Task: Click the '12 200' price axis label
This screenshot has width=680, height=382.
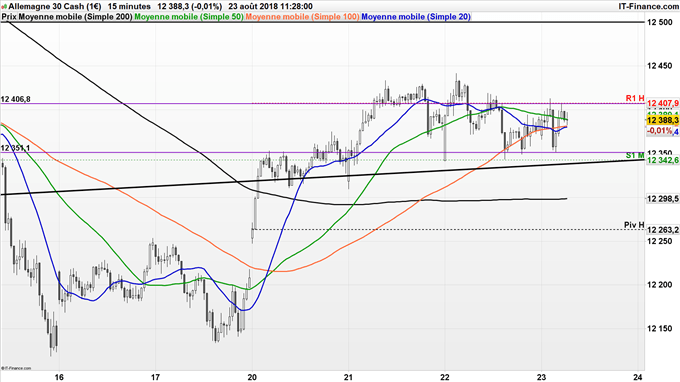Action: [660, 285]
